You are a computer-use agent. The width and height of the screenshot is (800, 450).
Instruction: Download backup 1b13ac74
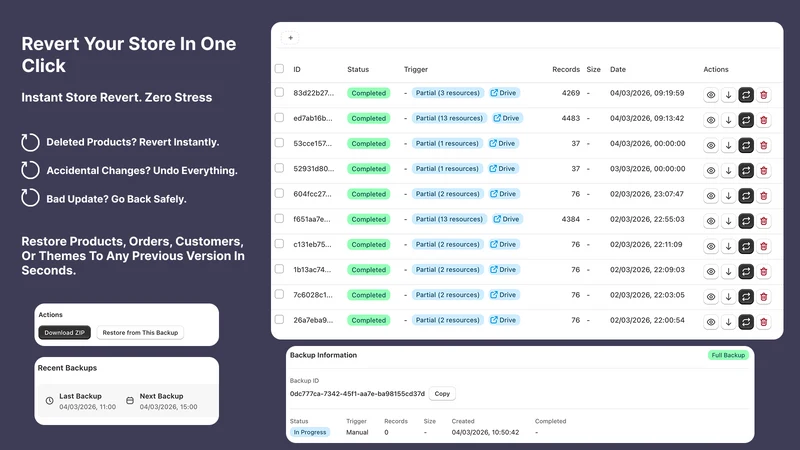[729, 271]
